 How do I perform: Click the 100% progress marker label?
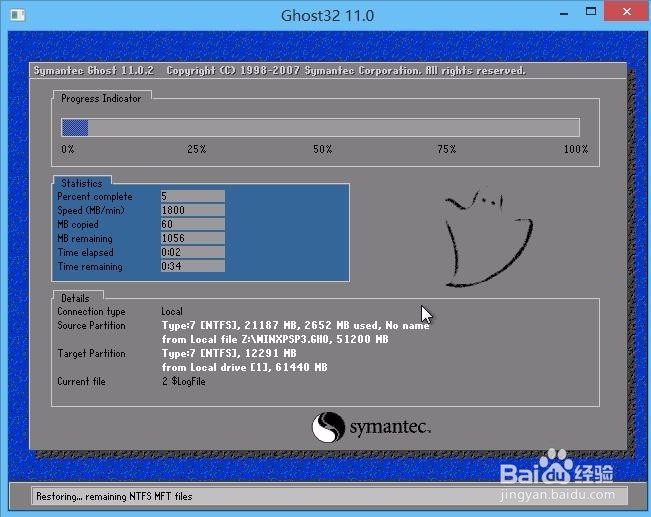[x=576, y=149]
